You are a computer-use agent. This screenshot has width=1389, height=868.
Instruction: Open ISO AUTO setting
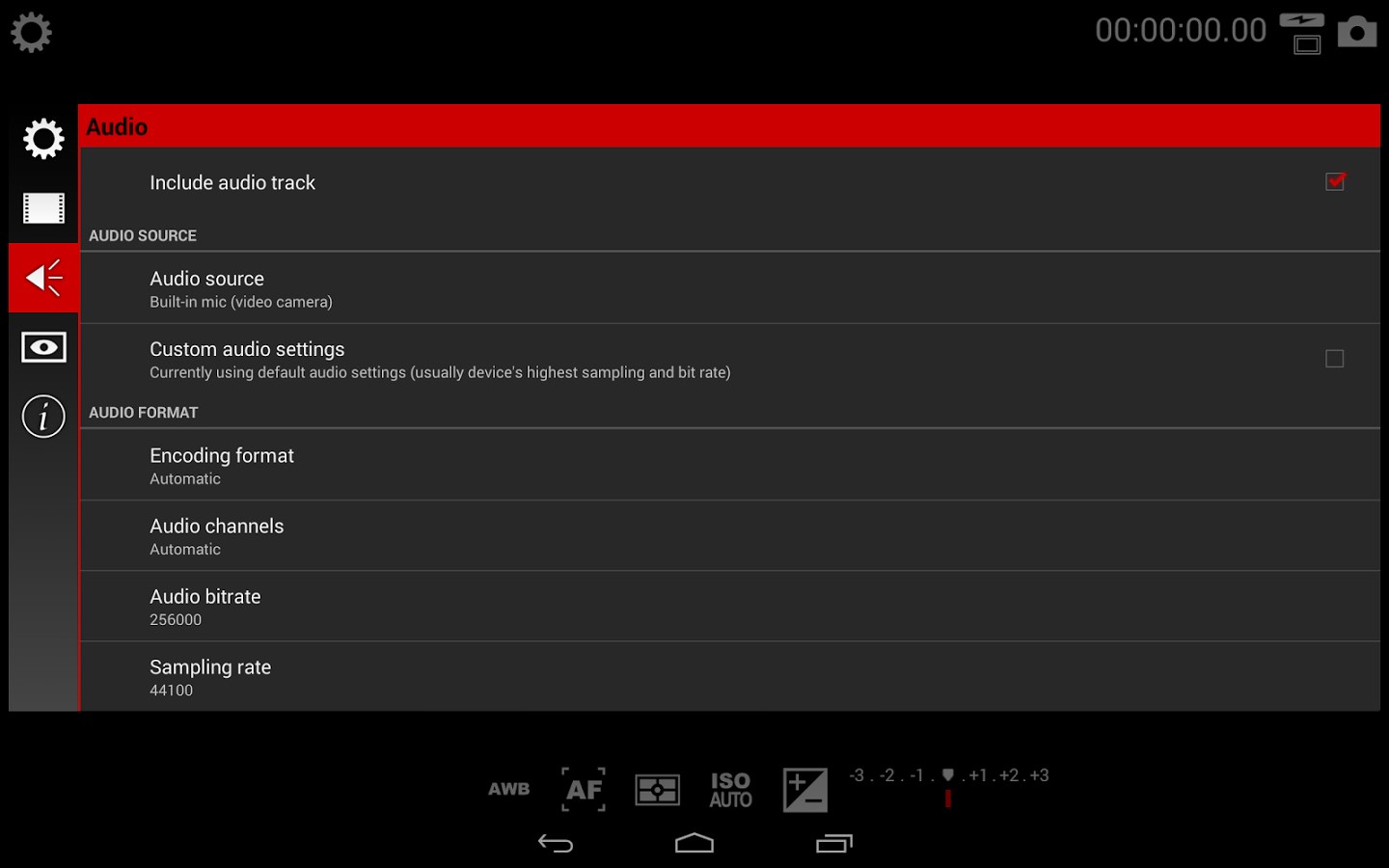(731, 790)
